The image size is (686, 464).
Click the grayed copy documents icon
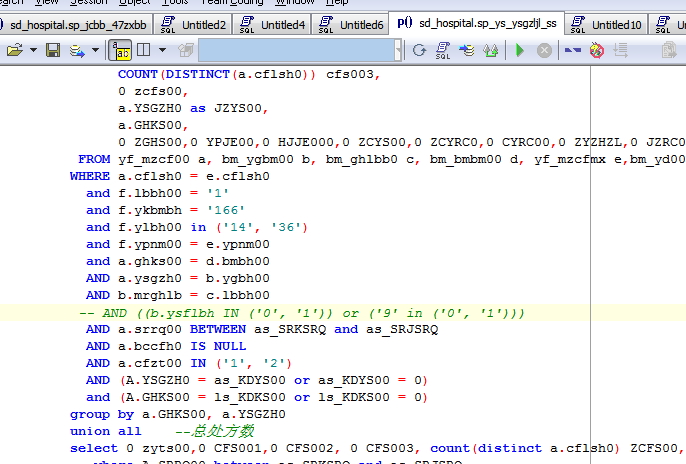tap(669, 50)
